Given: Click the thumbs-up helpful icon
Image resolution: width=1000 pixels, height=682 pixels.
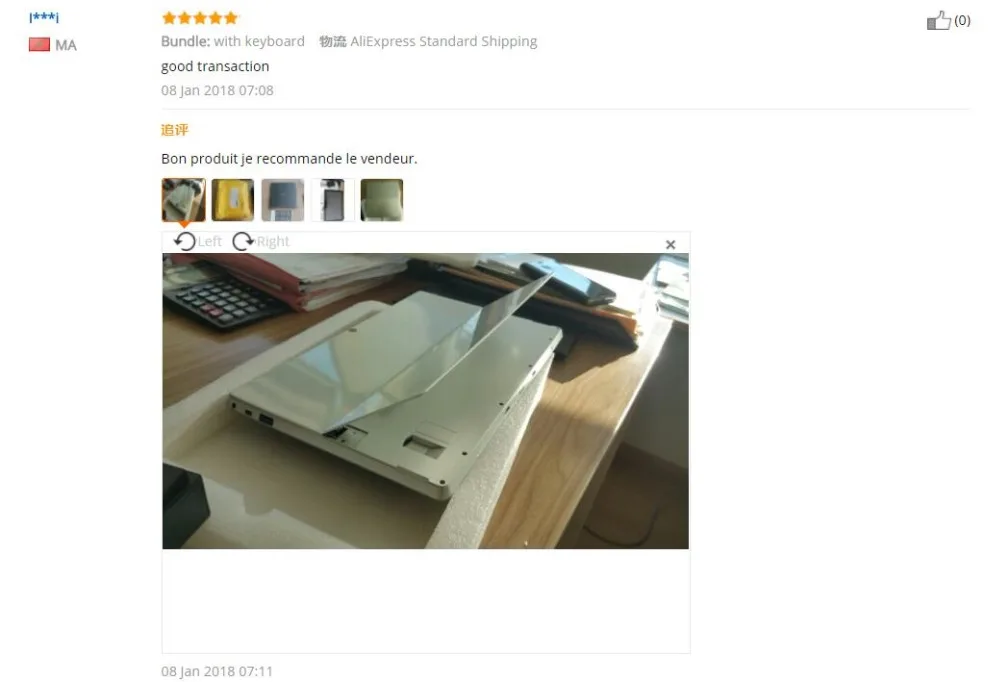Looking at the screenshot, I should click(938, 20).
